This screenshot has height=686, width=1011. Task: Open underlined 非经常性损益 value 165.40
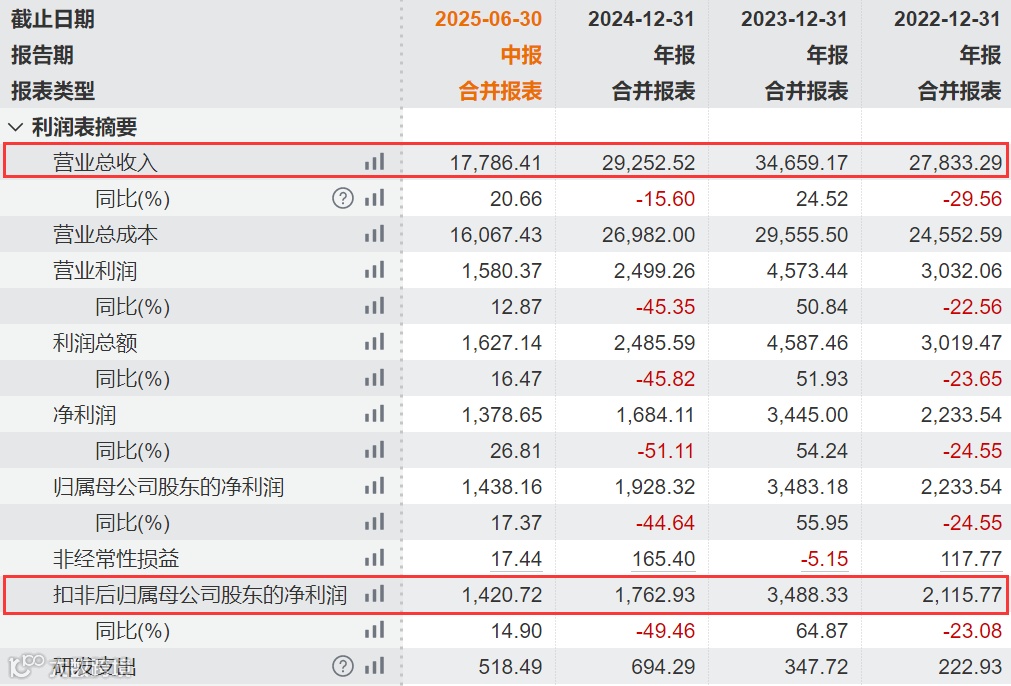click(x=663, y=558)
